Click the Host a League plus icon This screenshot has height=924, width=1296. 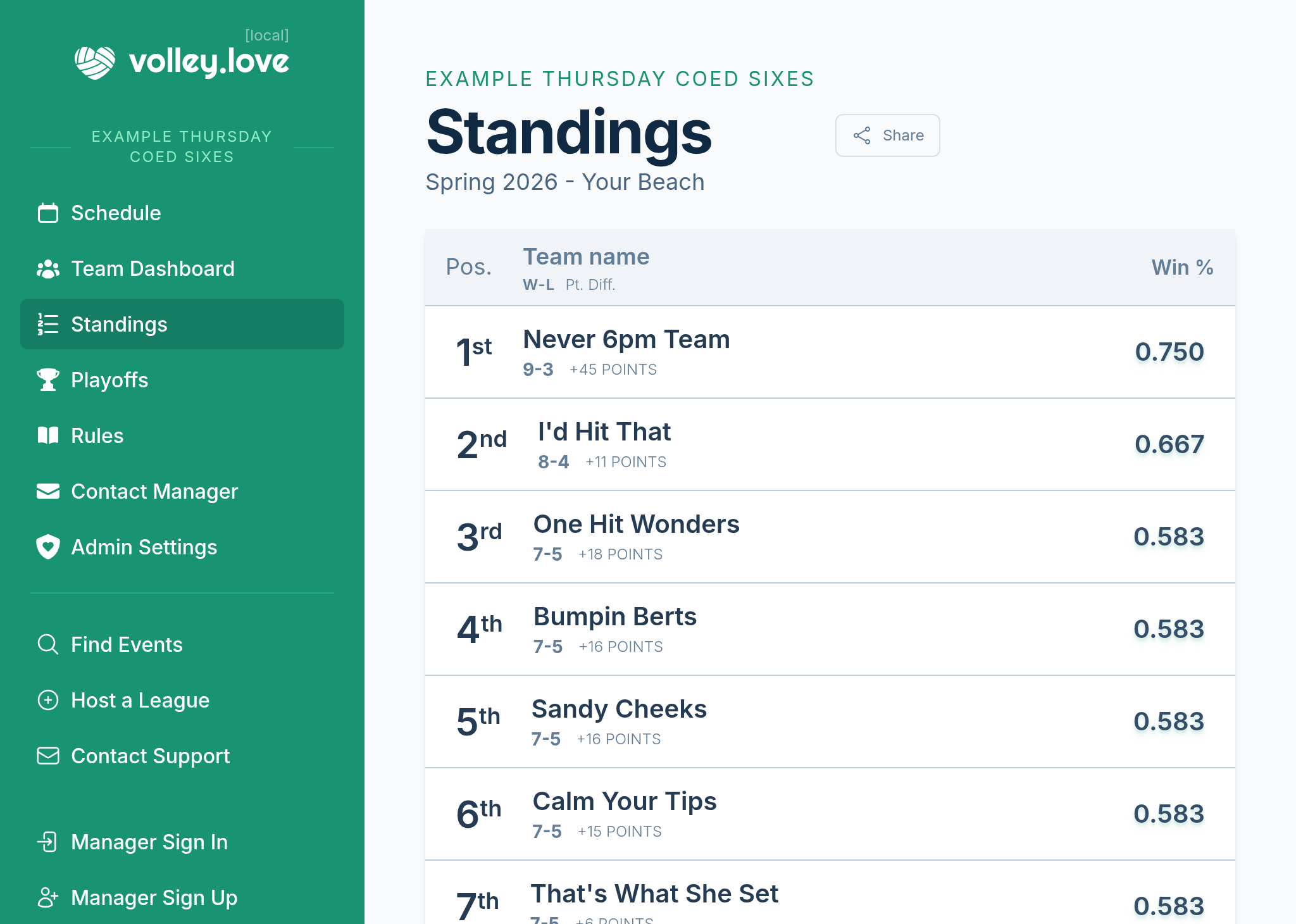click(x=48, y=701)
